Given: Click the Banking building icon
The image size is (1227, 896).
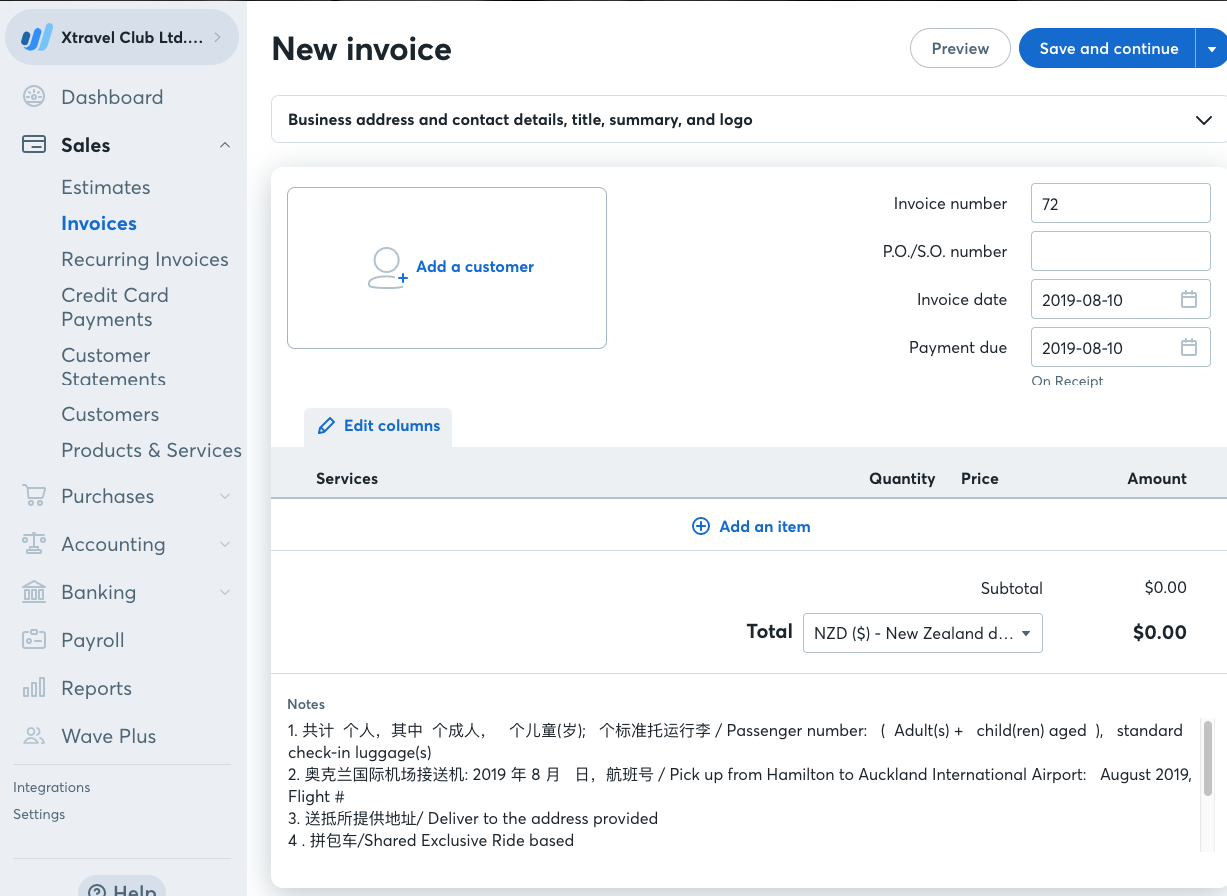Looking at the screenshot, I should tap(34, 592).
